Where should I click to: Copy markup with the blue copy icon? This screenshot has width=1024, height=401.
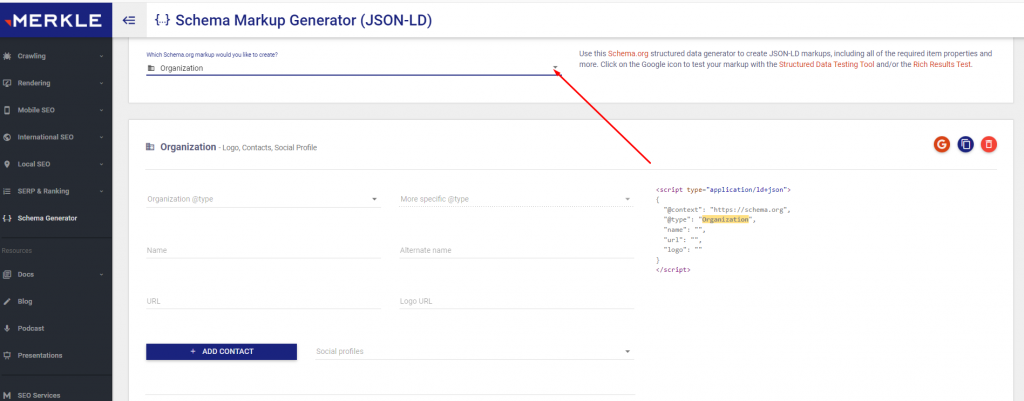[x=965, y=144]
